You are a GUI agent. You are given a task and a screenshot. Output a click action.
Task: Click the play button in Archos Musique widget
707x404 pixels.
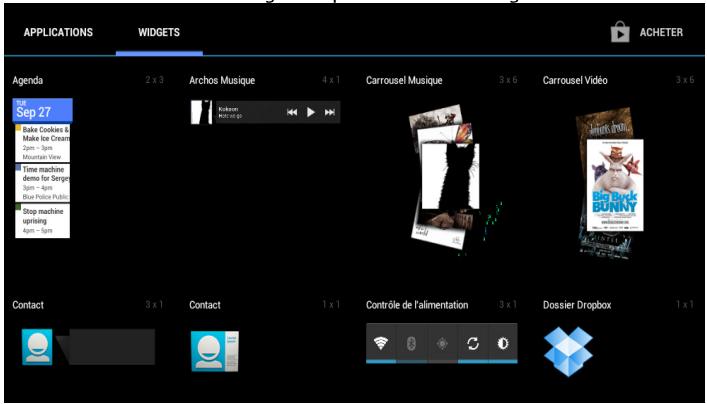311,112
